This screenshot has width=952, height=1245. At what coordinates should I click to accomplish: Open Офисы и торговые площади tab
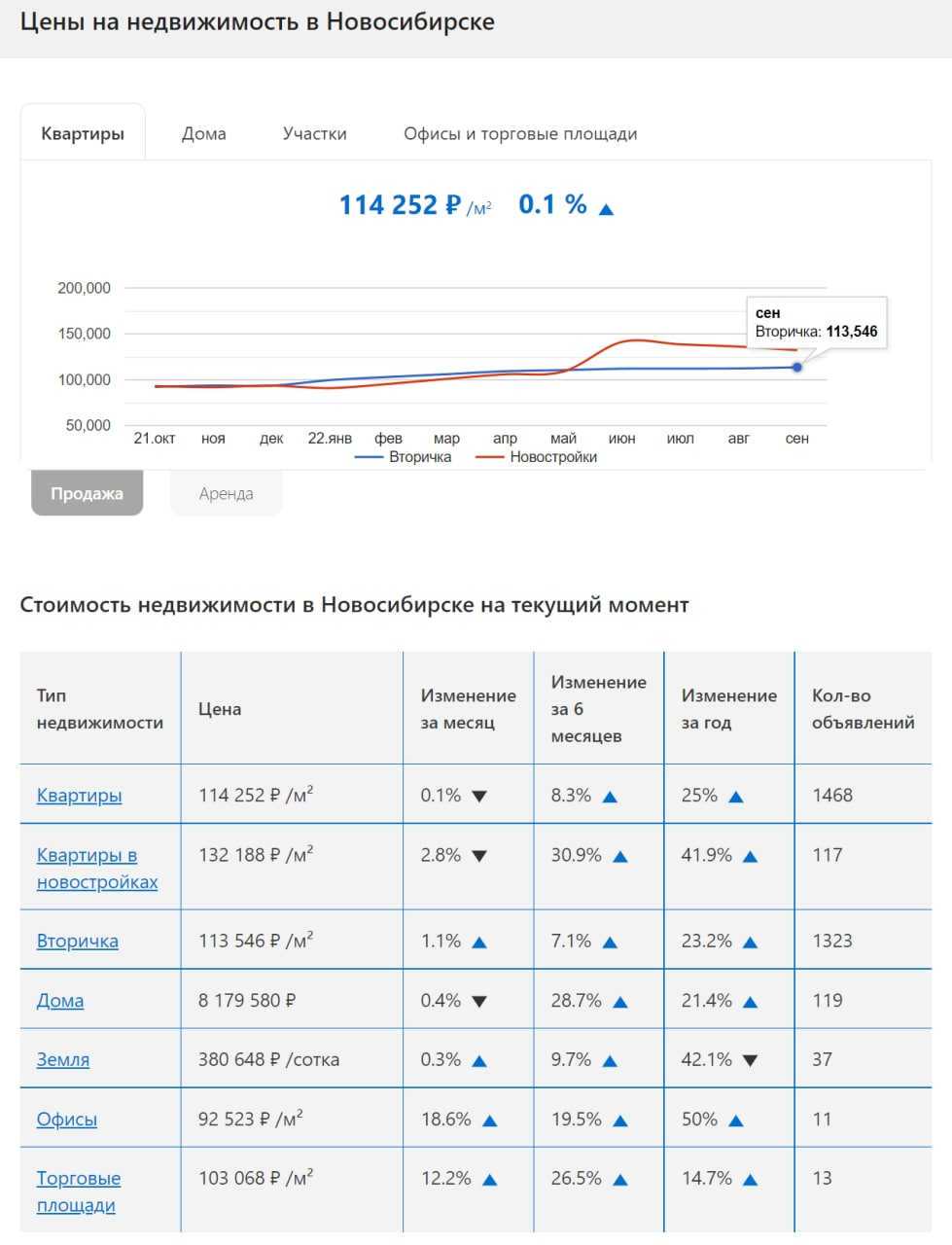coord(520,134)
